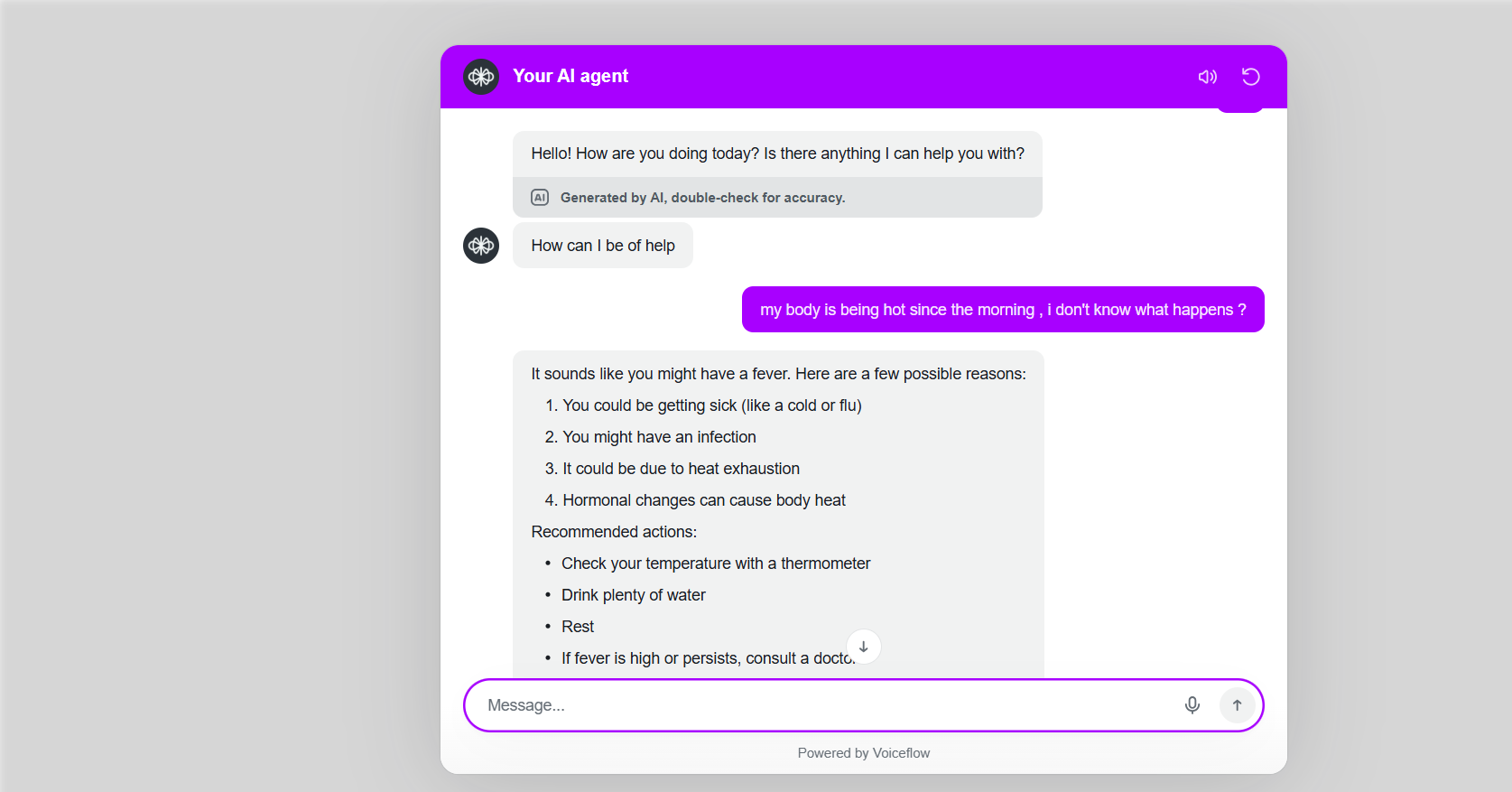
Task: Jump to newest messages using the scroll chevron
Action: pos(863,646)
